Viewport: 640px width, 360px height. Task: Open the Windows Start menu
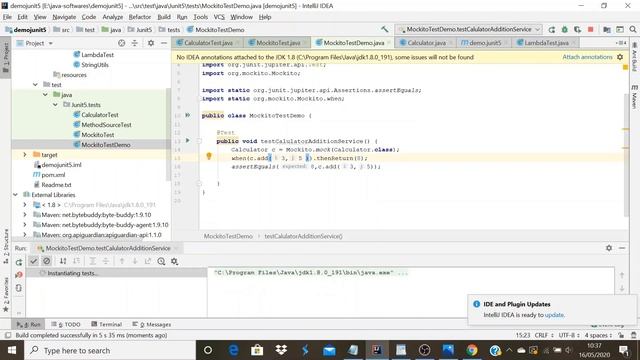[x=11, y=350]
